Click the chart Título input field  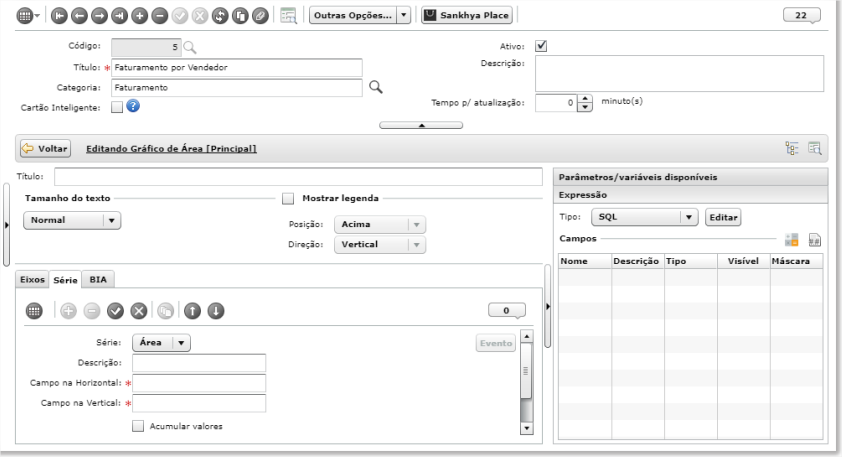298,176
